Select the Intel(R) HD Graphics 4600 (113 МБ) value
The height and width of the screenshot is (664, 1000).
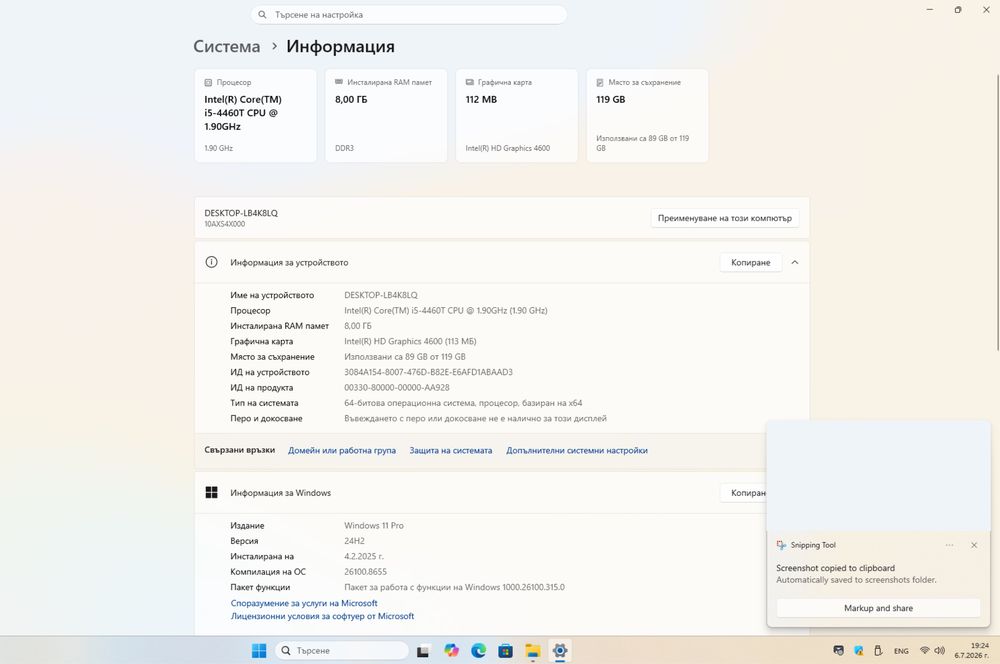pyautogui.click(x=410, y=341)
